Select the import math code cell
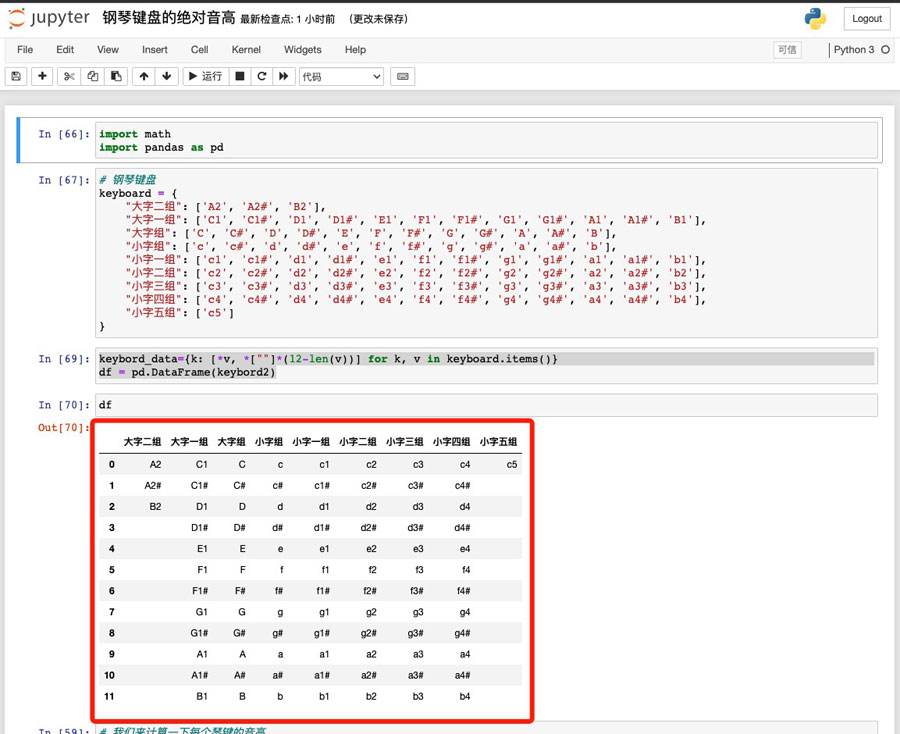This screenshot has height=734, width=900. tap(486, 140)
